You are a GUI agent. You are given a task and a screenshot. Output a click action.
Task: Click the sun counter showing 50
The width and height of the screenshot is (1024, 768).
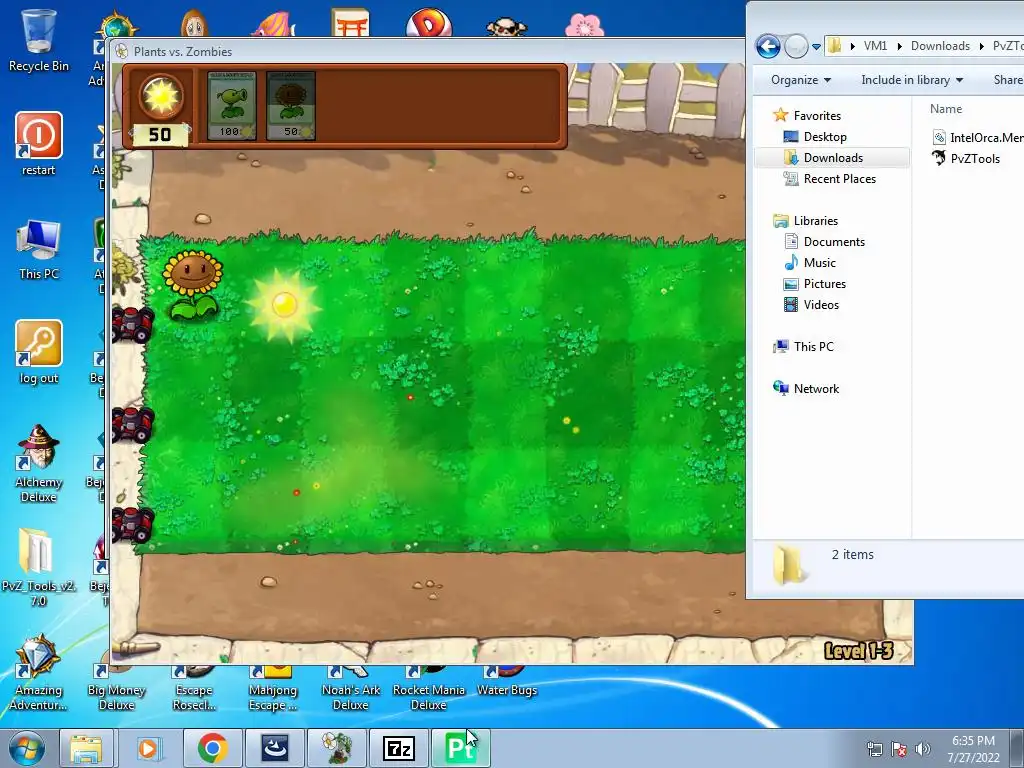[x=160, y=135]
